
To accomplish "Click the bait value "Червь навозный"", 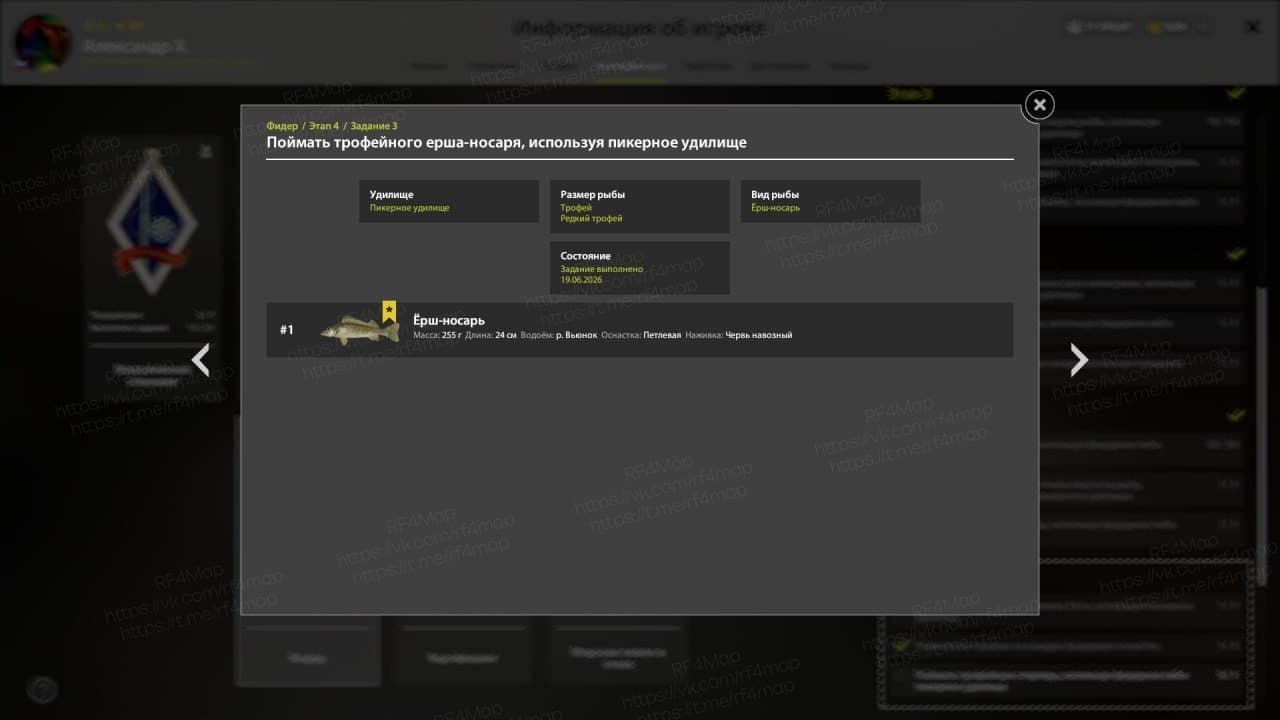I will tap(759, 335).
